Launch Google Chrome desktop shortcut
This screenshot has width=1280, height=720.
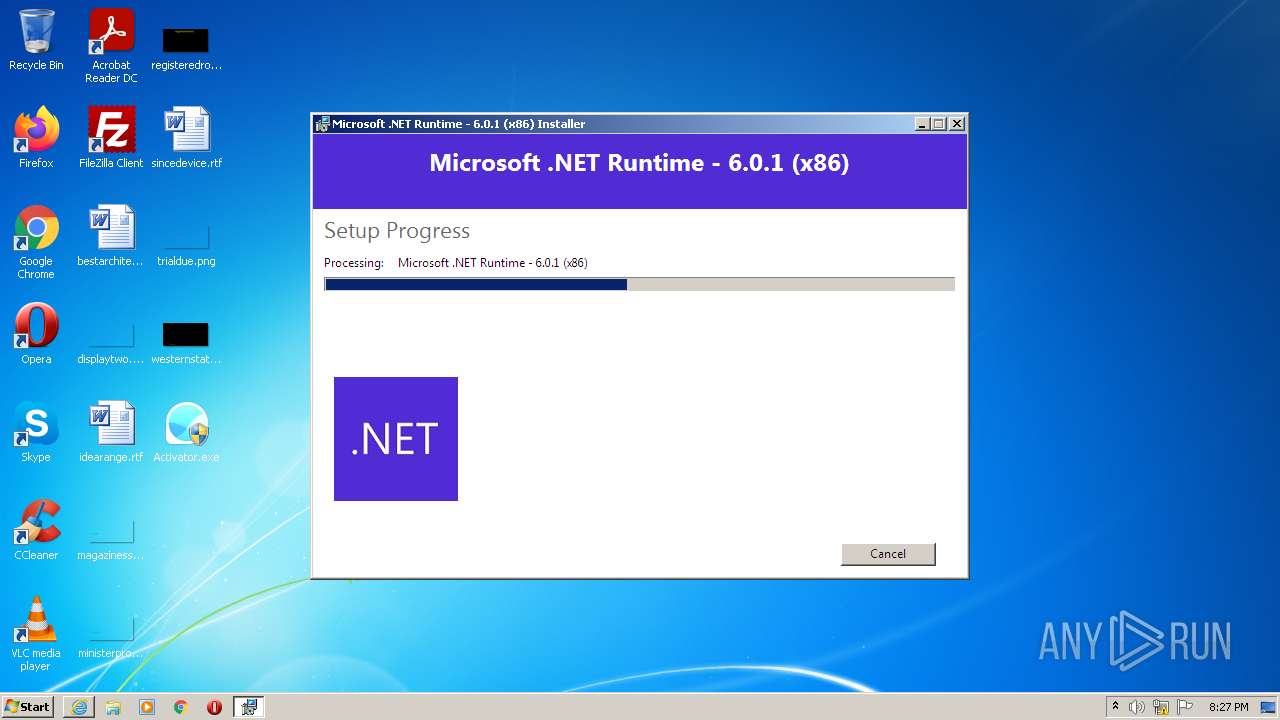[x=36, y=243]
